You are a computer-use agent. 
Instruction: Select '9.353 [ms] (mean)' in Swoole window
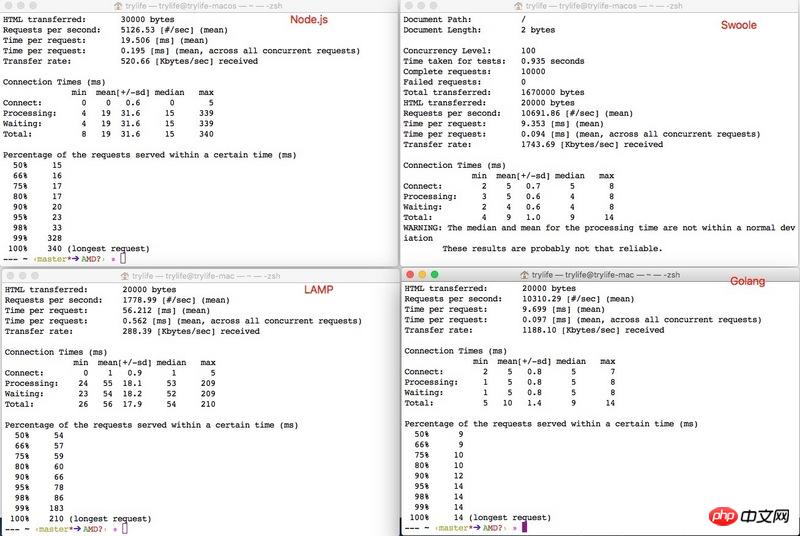pyautogui.click(x=562, y=124)
